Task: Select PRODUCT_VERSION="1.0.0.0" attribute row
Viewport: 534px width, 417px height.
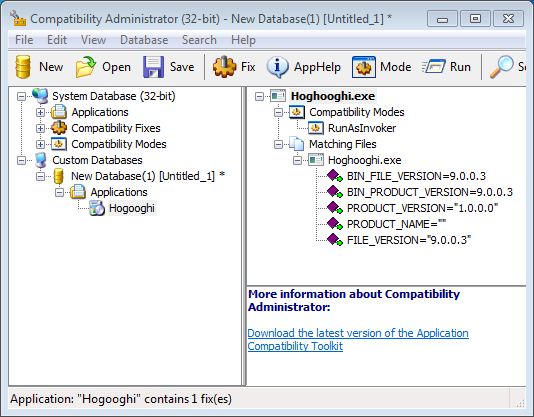Action: point(422,208)
